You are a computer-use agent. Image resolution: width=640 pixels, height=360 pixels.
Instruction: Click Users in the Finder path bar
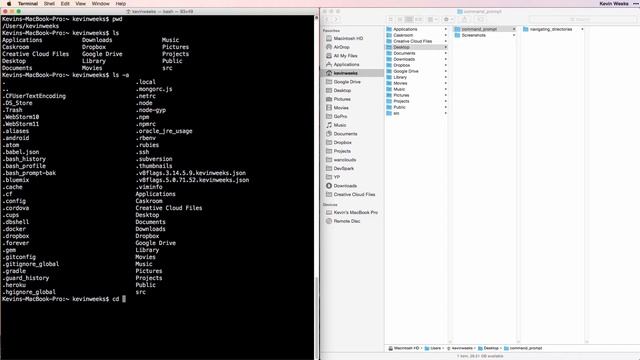point(433,348)
